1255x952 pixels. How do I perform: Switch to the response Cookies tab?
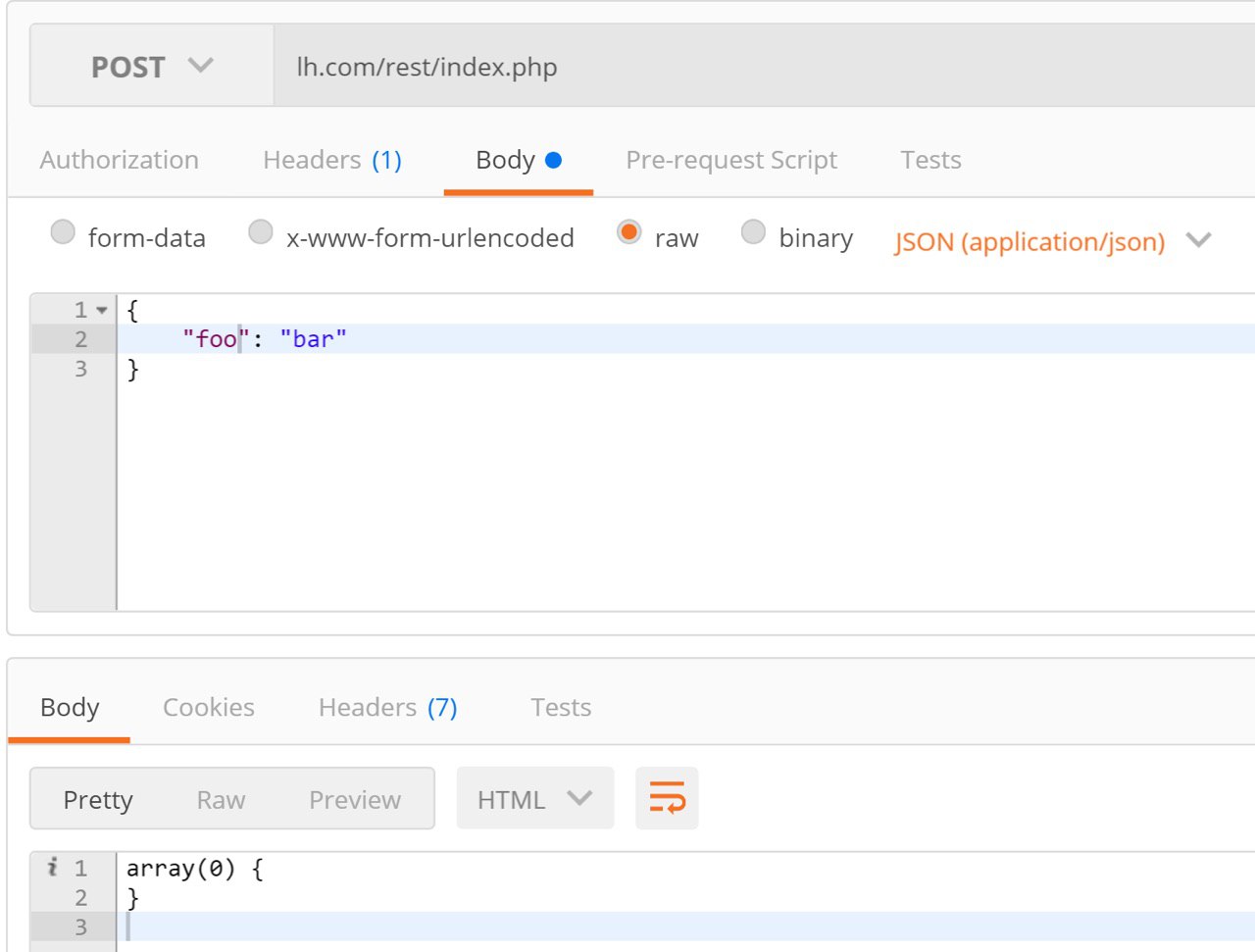tap(209, 707)
